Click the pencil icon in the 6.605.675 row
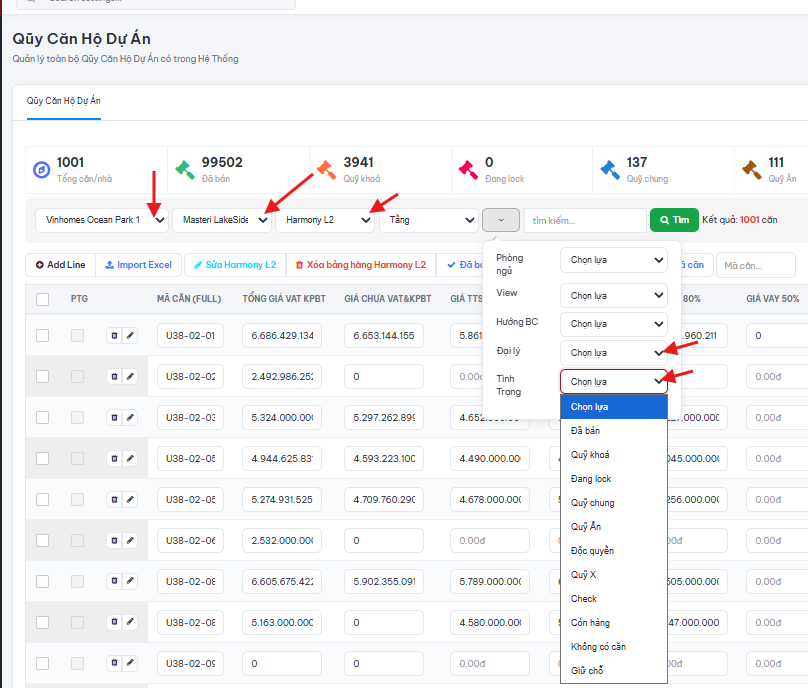This screenshot has width=808, height=688. (130, 581)
